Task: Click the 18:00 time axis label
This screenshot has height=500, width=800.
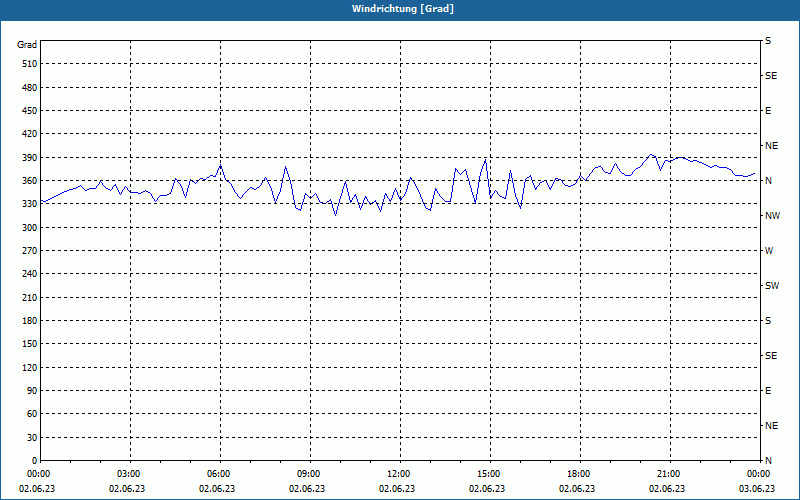Action: pos(581,474)
